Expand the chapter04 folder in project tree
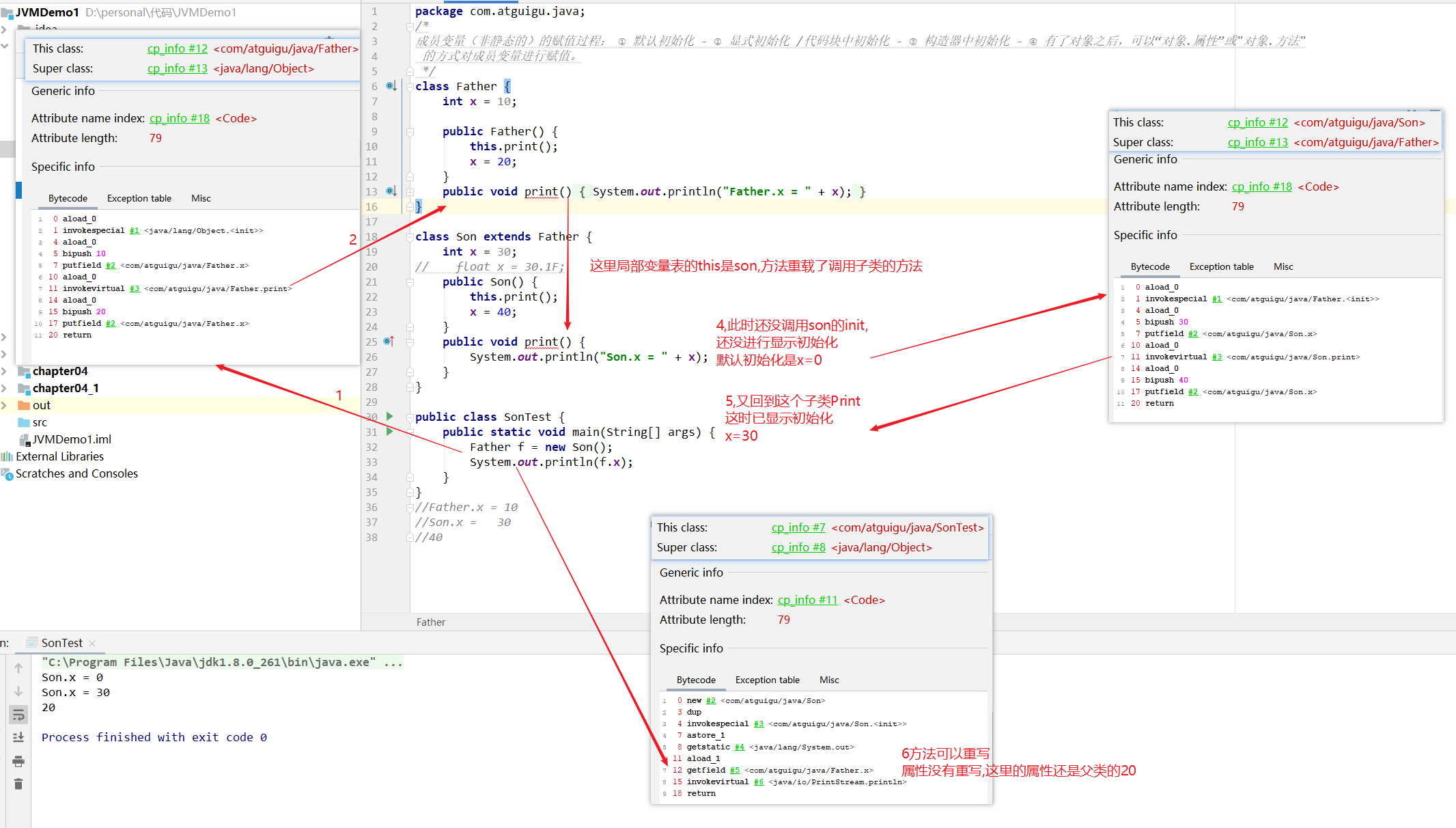The image size is (1456, 828). tap(5, 371)
